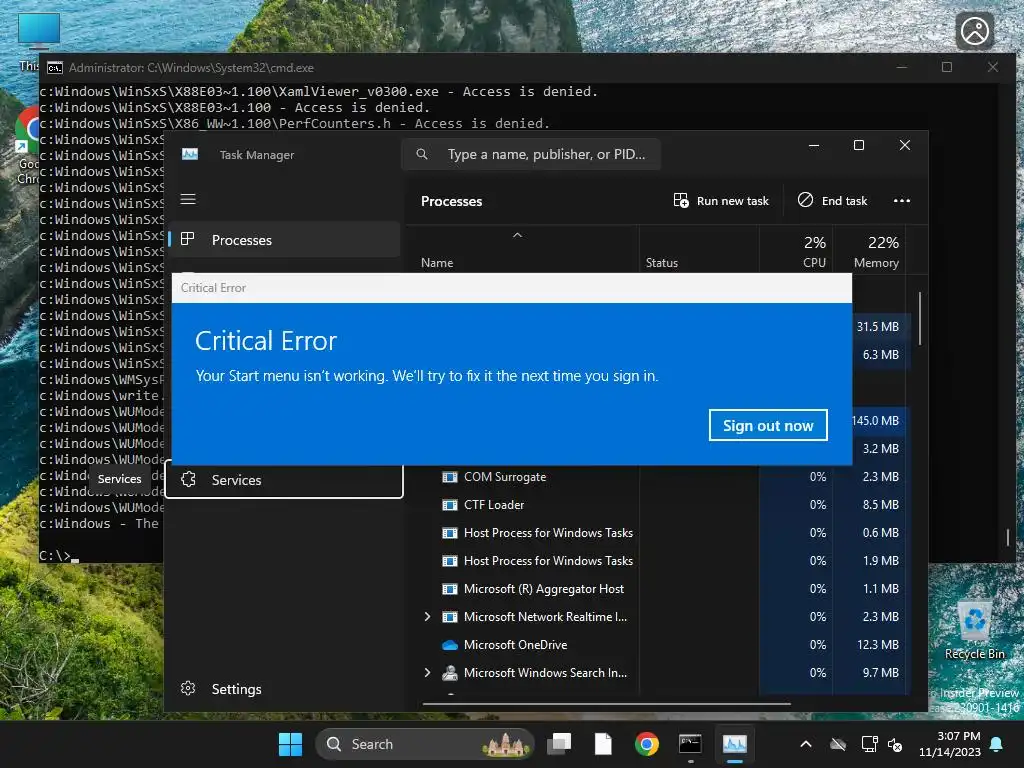The height and width of the screenshot is (768, 1024).
Task: Click Run new task button
Action: click(x=721, y=200)
